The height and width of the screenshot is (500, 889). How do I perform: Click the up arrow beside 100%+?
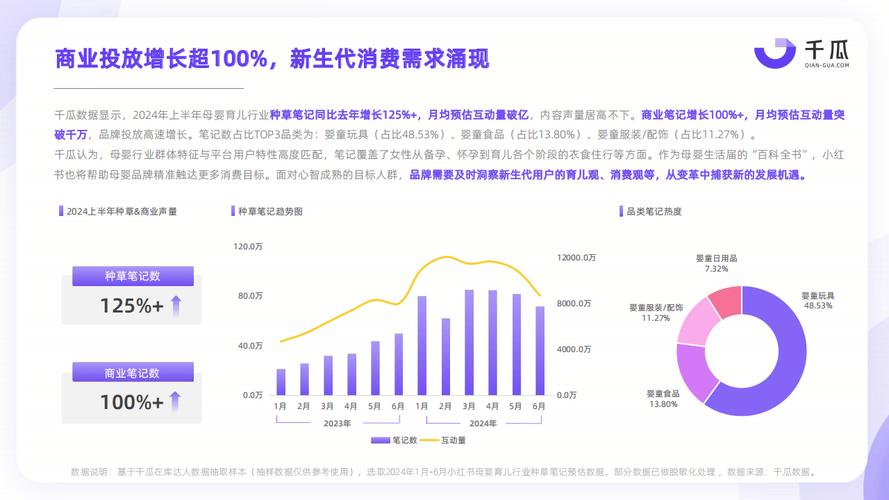176,401
